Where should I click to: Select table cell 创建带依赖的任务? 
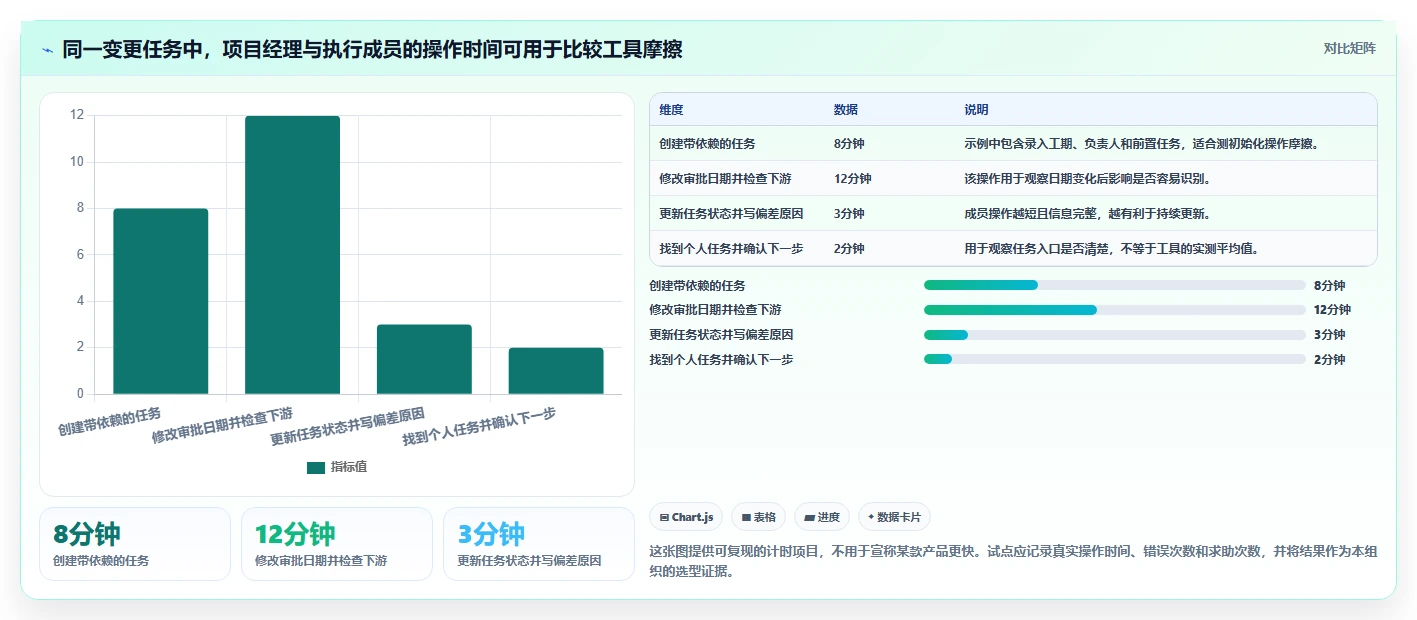[x=707, y=144]
